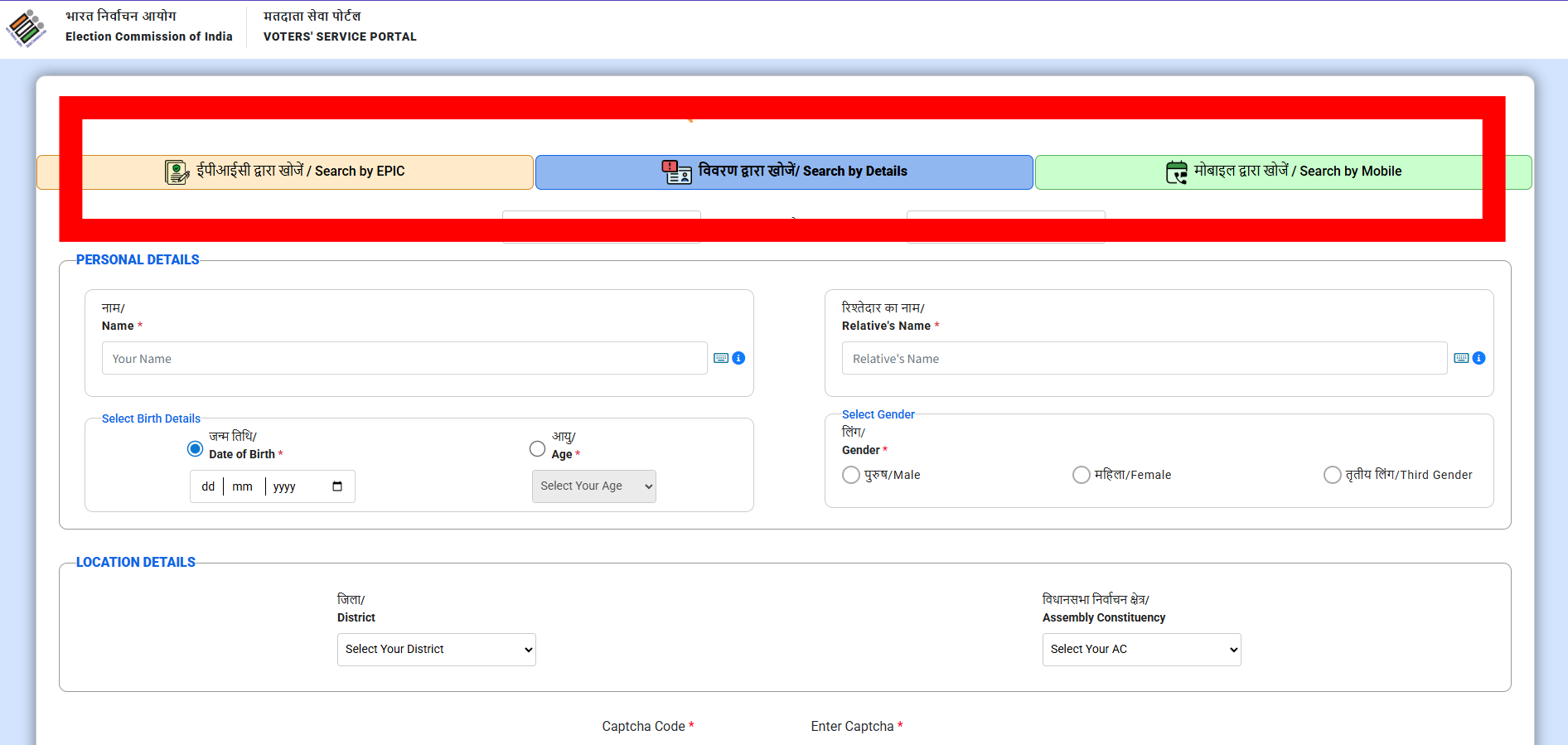Choose Third Gender option
This screenshot has height=745, width=1568.
point(1332,475)
